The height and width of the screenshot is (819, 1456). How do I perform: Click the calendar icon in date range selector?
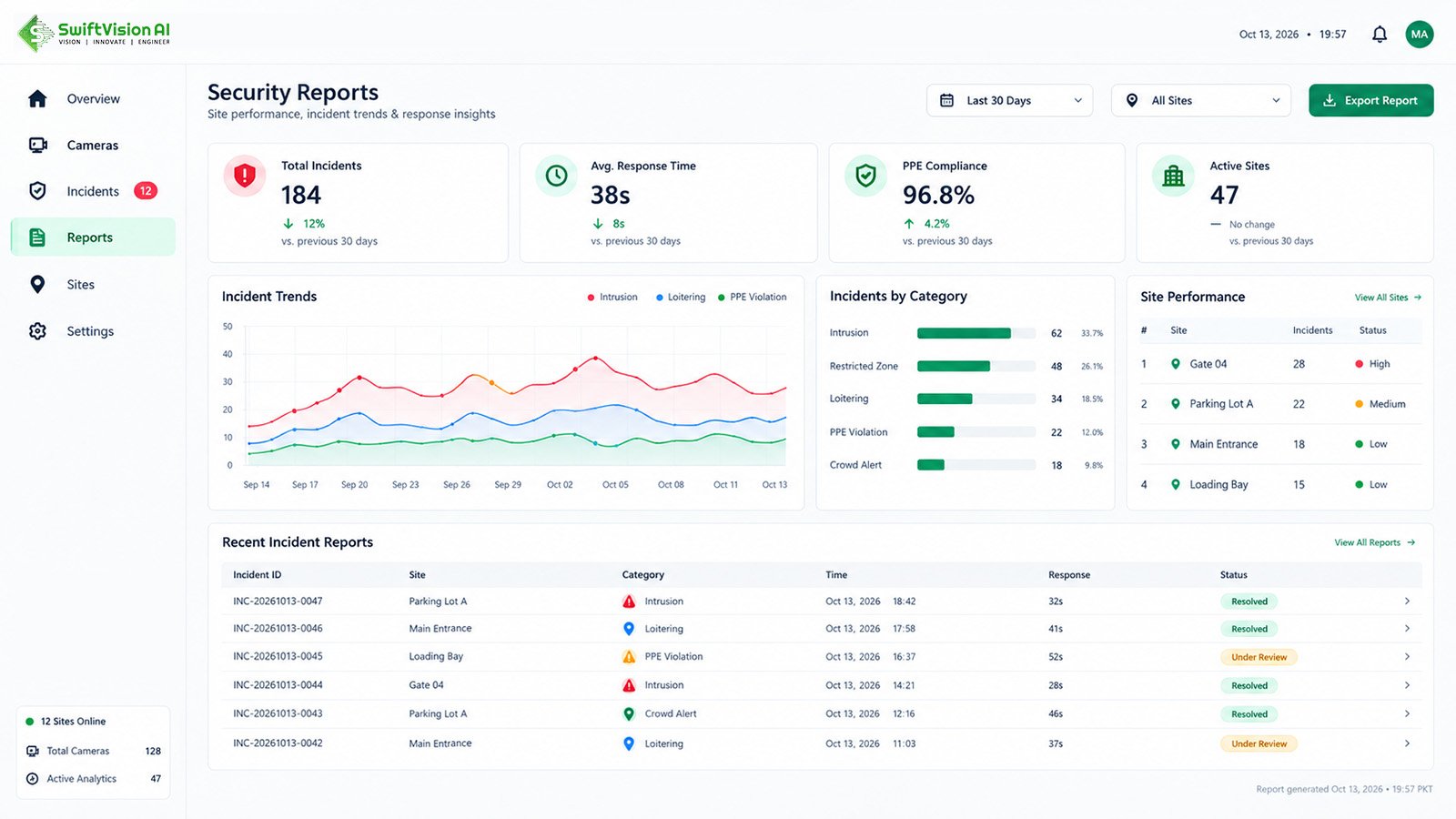click(x=946, y=100)
